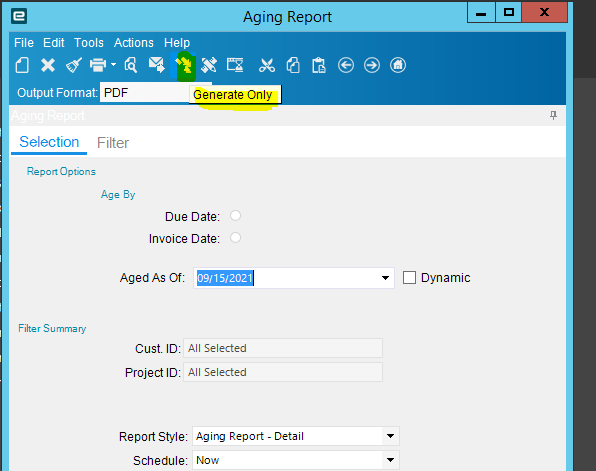Enable the Dynamic checkbox

(x=409, y=278)
